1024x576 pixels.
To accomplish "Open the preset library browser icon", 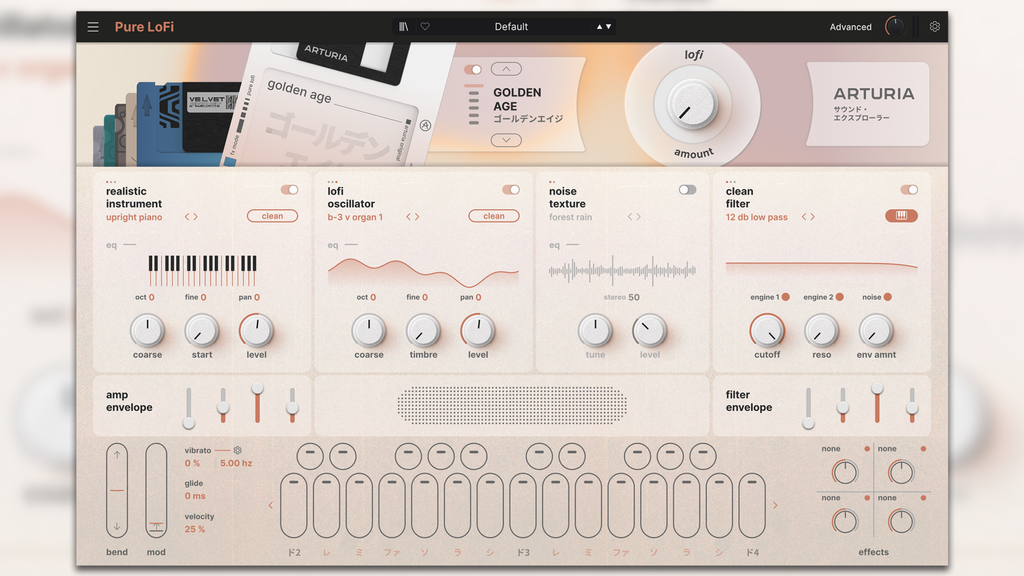I will pos(402,27).
